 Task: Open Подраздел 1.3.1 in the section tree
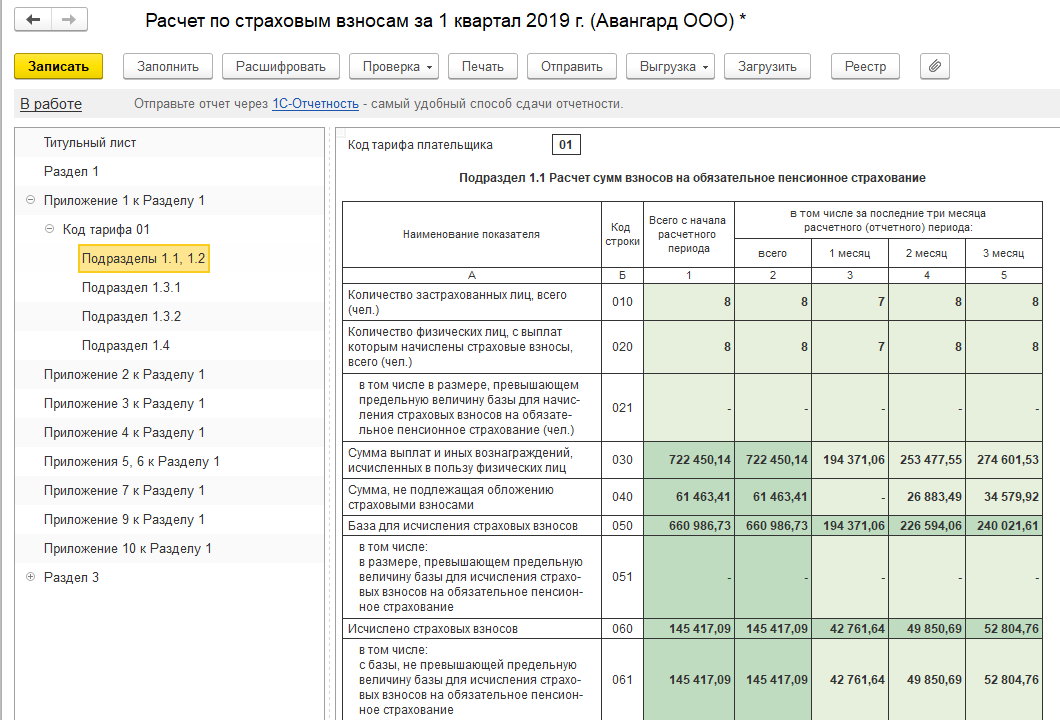131,288
